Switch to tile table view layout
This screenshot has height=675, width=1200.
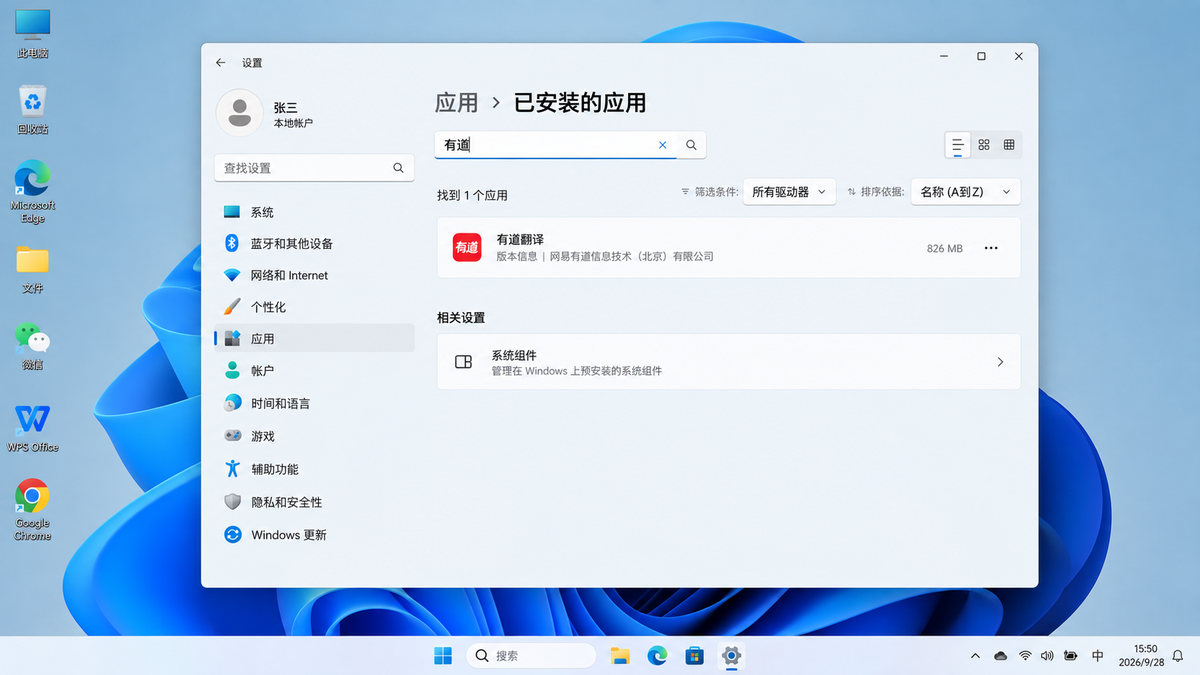[x=1009, y=145]
